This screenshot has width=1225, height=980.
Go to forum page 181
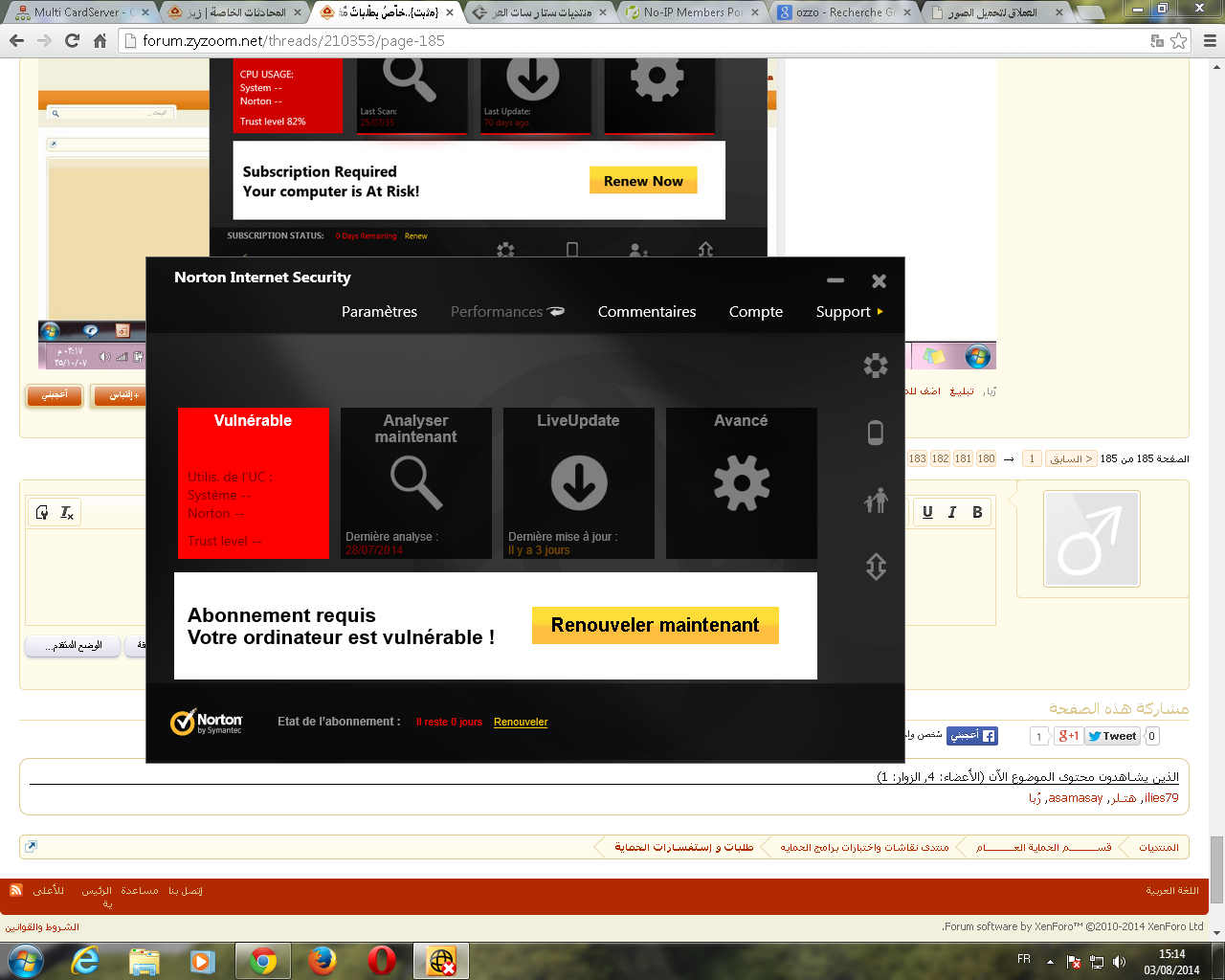pyautogui.click(x=963, y=458)
